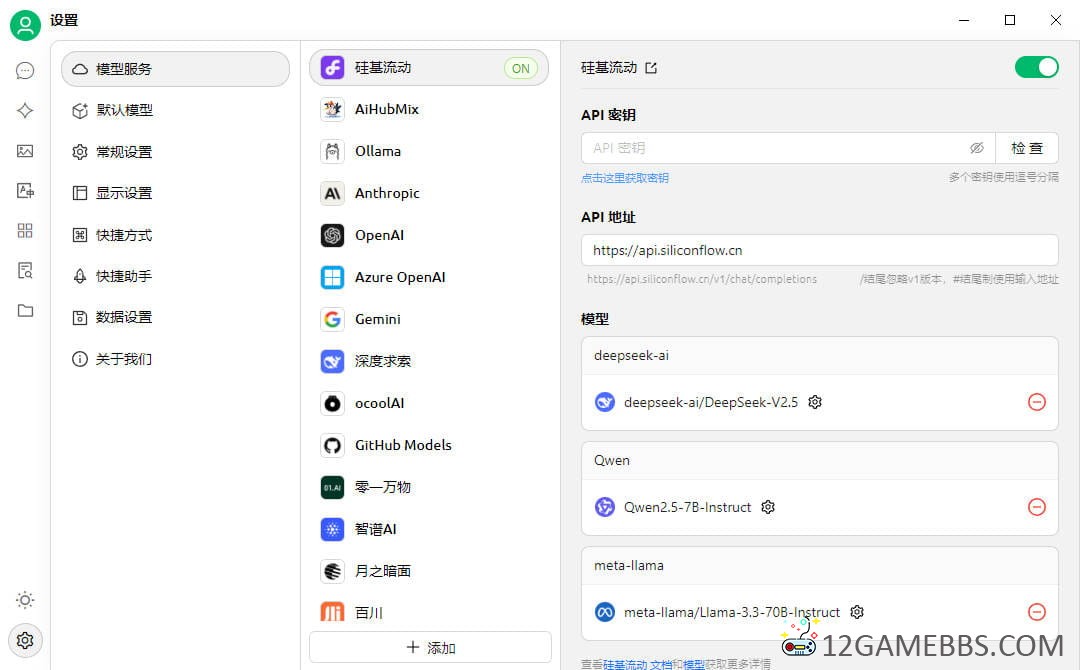Open 常规设置 settings menu
Viewport: 1080px width, 670px height.
[x=176, y=151]
